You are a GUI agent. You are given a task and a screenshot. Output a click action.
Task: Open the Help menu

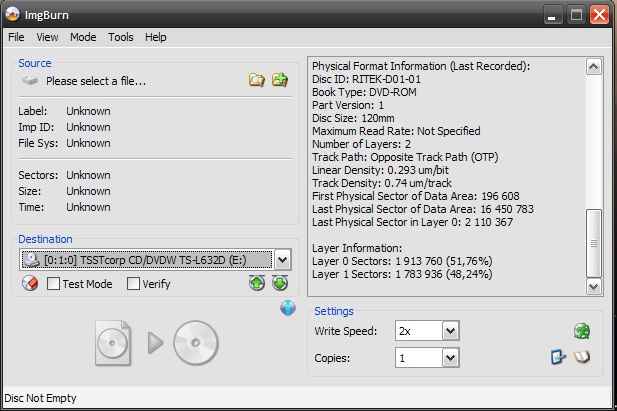[156, 37]
